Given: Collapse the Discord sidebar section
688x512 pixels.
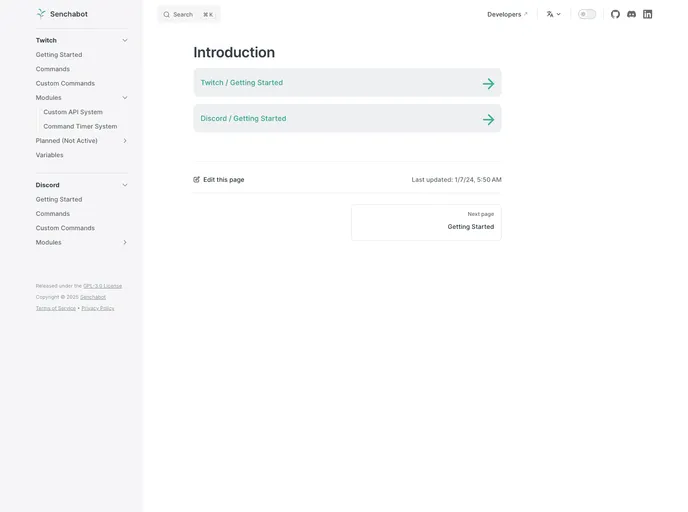Looking at the screenshot, I should 125,185.
